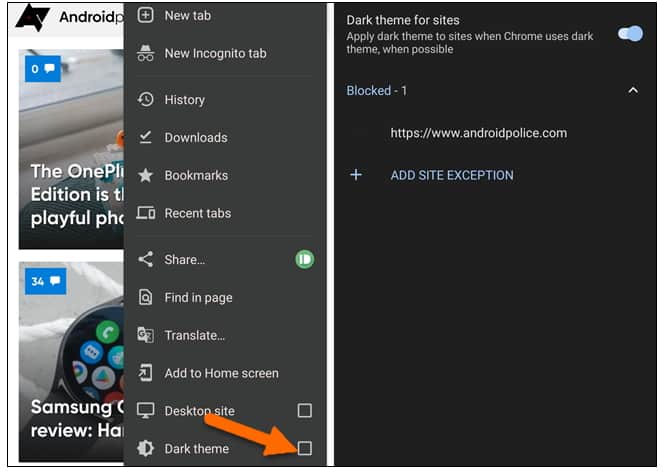Check the Desktop site checkbox

pyautogui.click(x=305, y=410)
